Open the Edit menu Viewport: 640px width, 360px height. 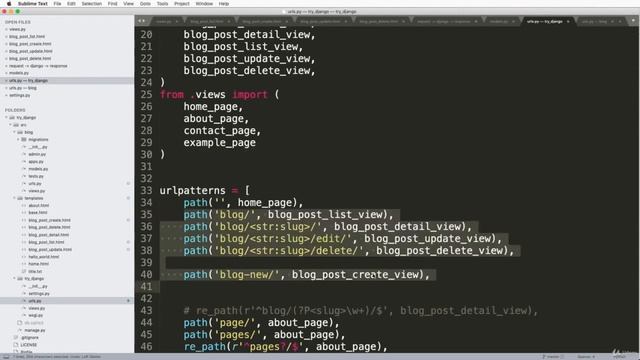tap(71, 4)
